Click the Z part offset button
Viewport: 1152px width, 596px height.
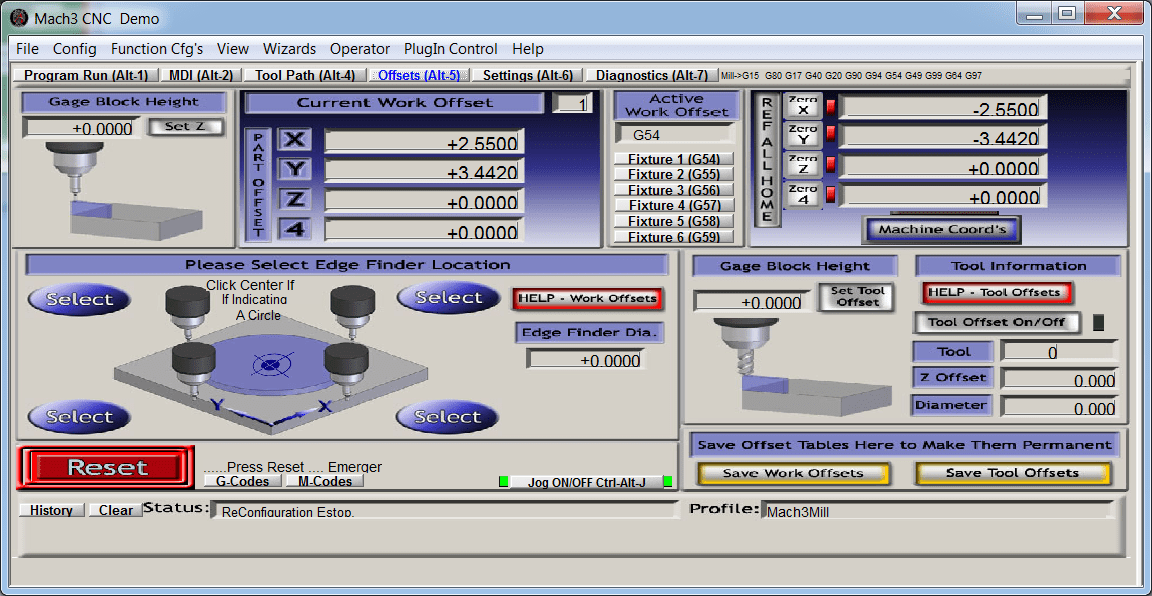[294, 198]
